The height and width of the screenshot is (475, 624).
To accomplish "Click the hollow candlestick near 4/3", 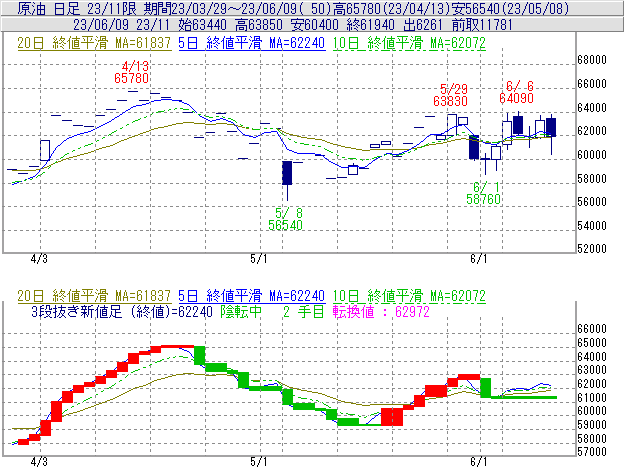I will click(45, 150).
